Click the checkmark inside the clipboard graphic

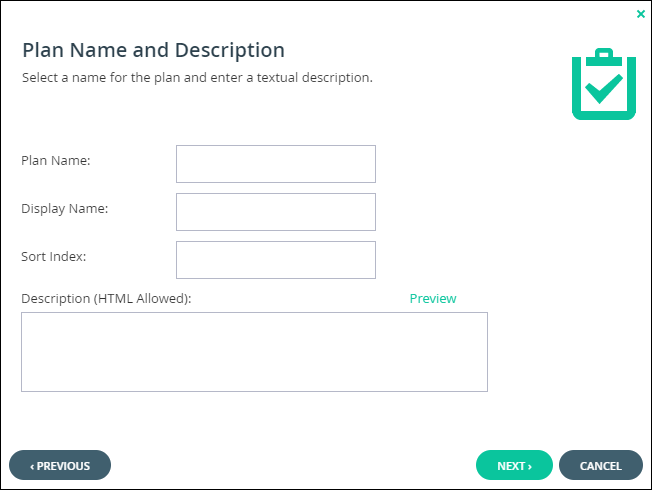point(604,89)
